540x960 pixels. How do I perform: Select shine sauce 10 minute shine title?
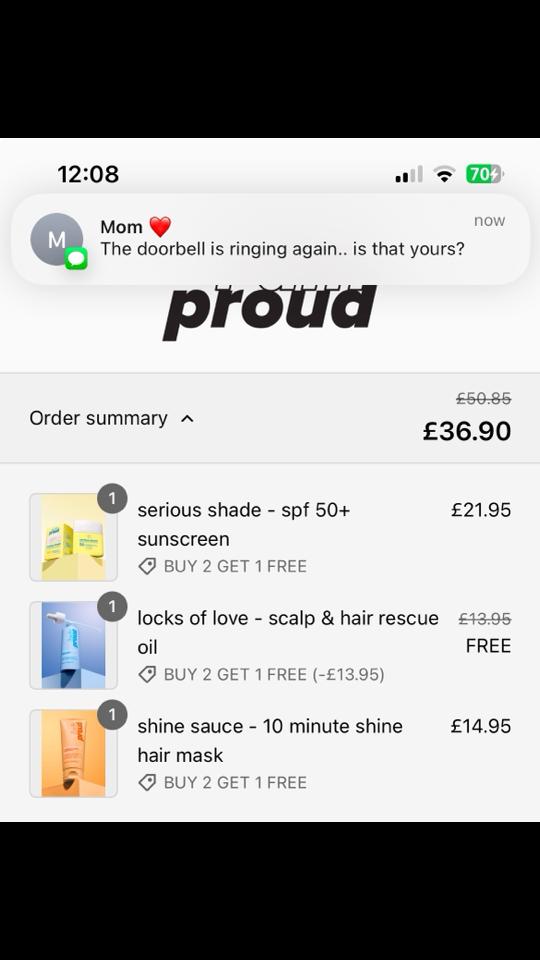270,726
